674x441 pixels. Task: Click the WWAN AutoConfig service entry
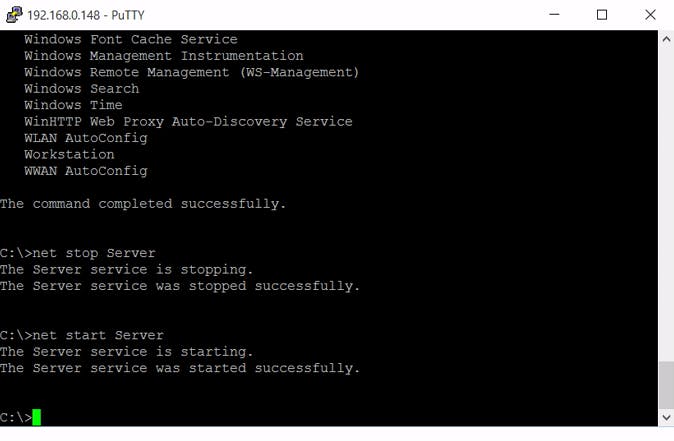85,171
